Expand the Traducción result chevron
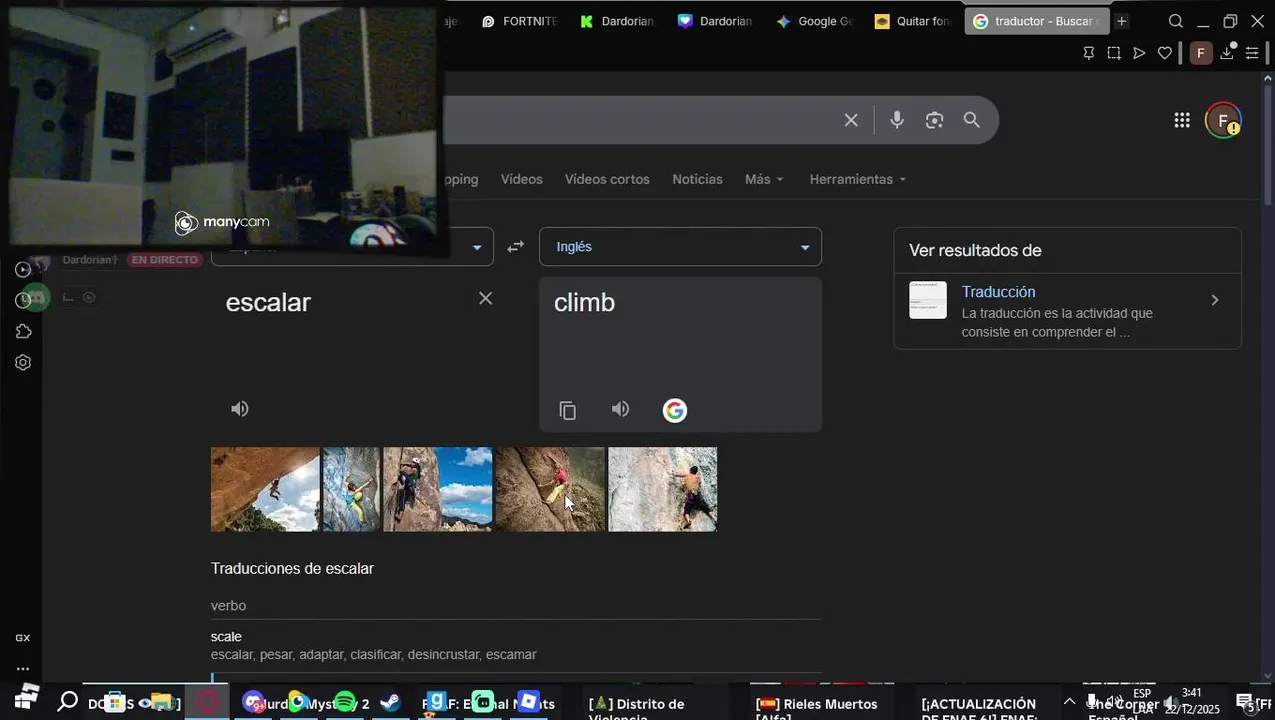Screen dimensions: 1275x720 tap(1215, 300)
